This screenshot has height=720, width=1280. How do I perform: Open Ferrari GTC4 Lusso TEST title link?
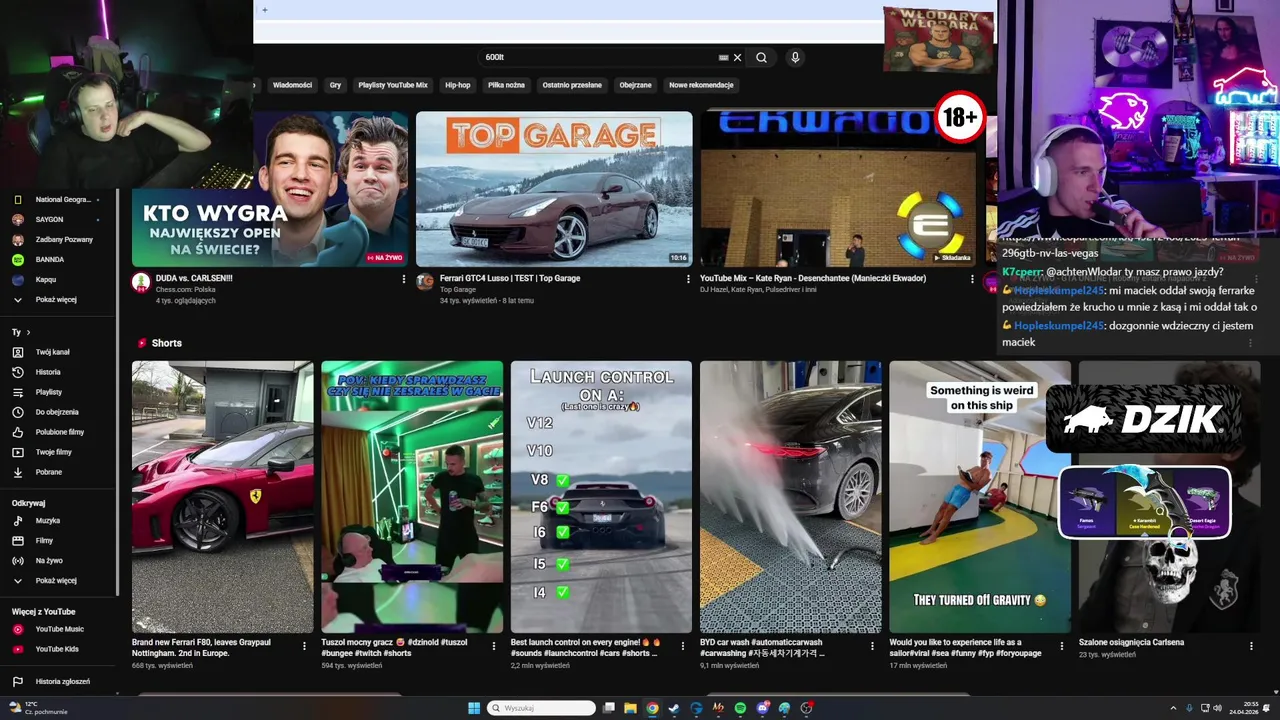click(510, 278)
